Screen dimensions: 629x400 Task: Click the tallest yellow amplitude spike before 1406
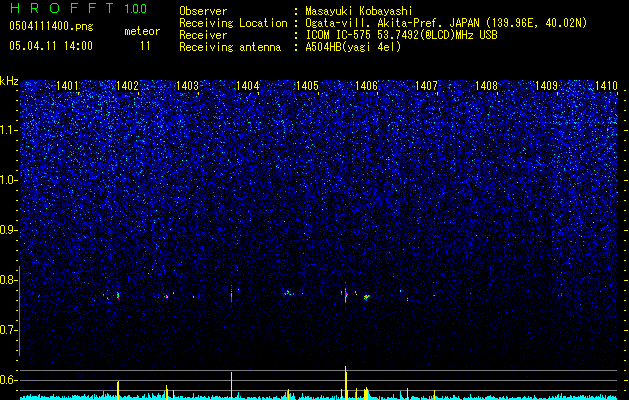click(x=346, y=383)
